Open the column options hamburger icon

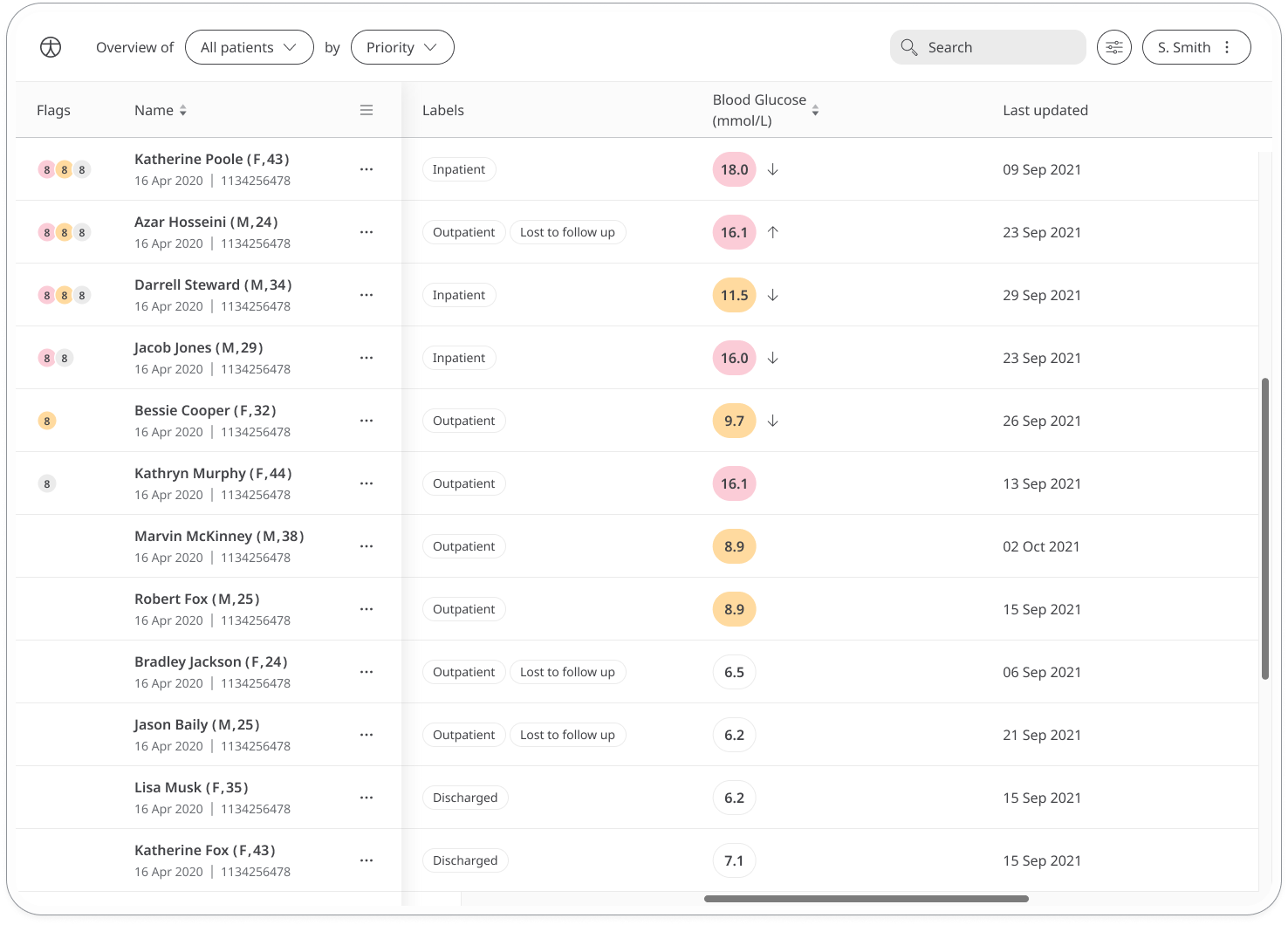click(367, 110)
